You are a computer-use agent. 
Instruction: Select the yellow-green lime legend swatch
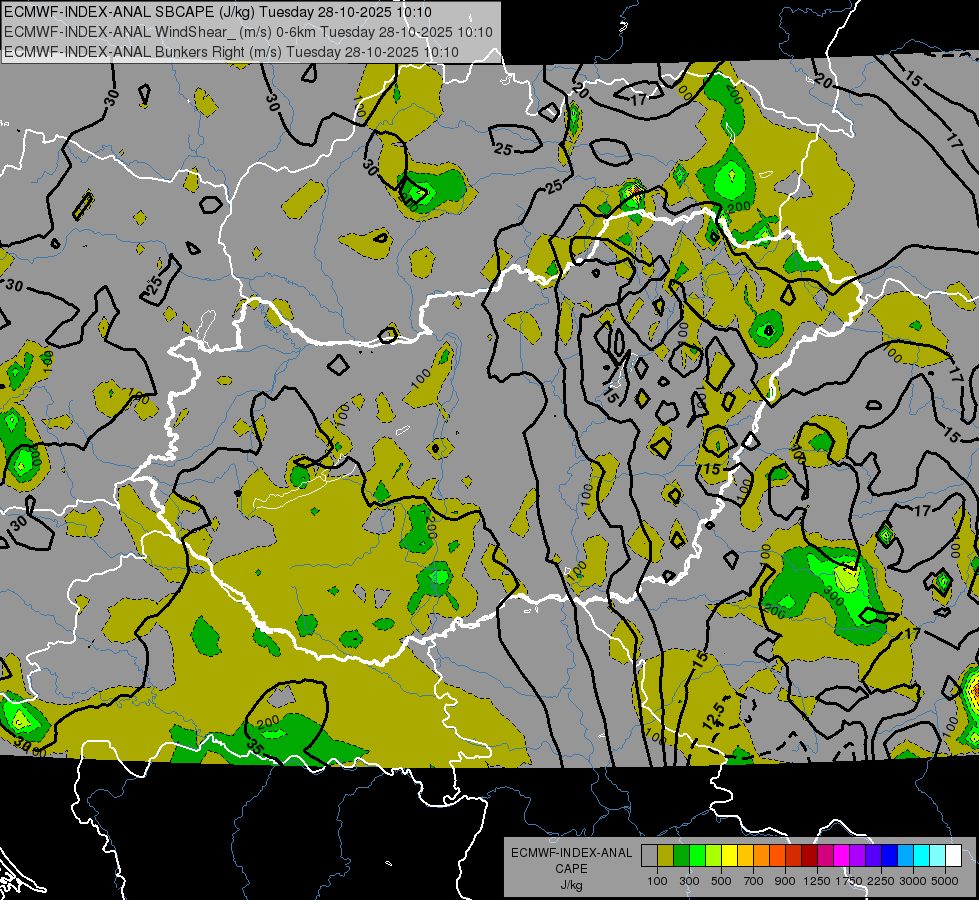(x=713, y=856)
